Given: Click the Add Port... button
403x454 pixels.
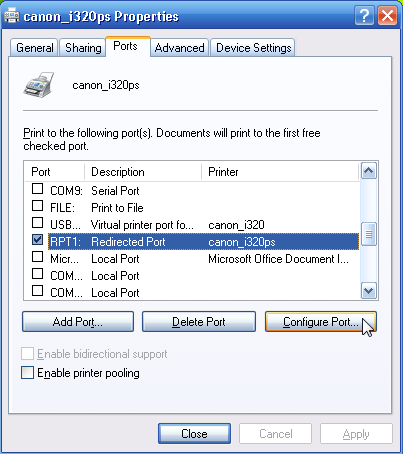Looking at the screenshot, I should [78, 322].
